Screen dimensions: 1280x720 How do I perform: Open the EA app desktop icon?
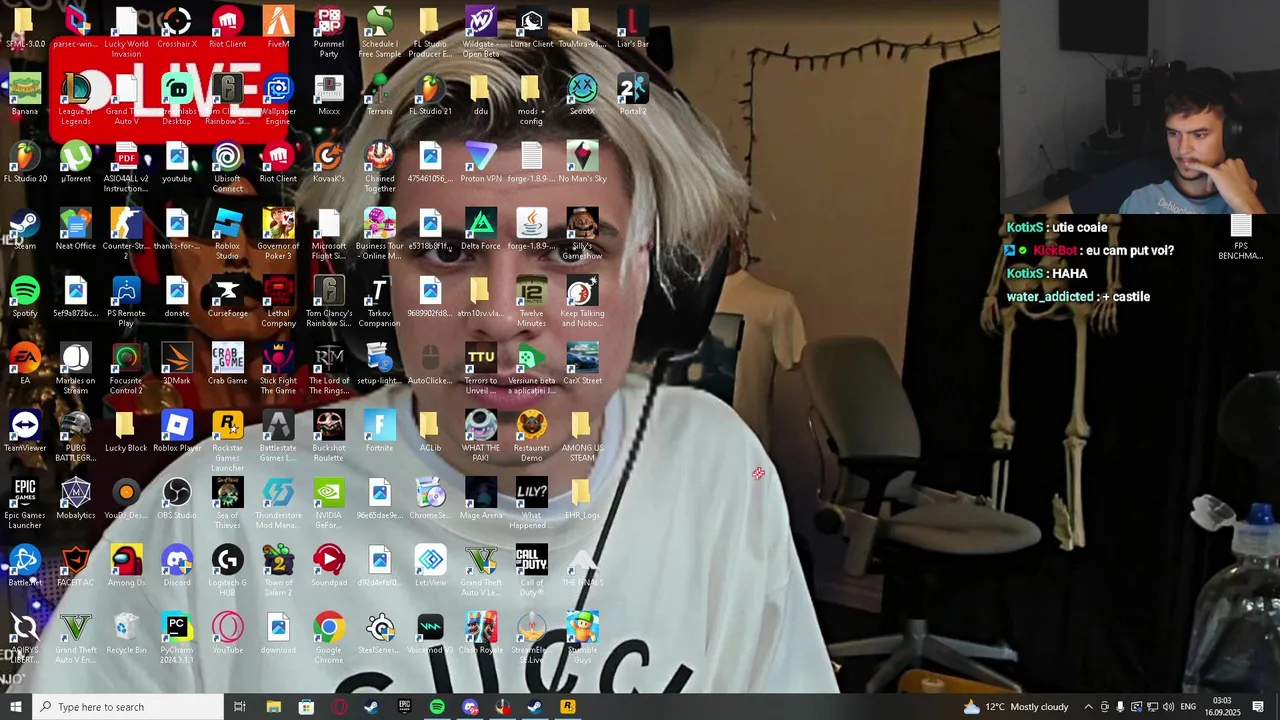pyautogui.click(x=25, y=365)
